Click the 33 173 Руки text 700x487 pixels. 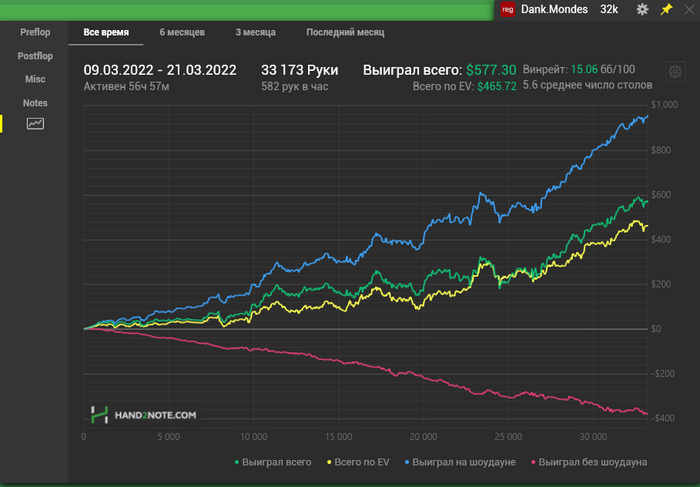300,70
